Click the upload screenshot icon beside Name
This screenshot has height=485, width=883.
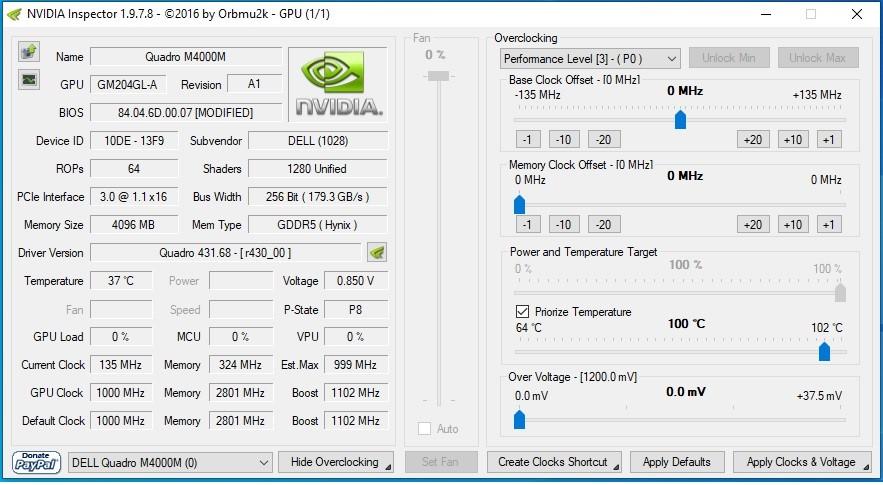pyautogui.click(x=29, y=51)
